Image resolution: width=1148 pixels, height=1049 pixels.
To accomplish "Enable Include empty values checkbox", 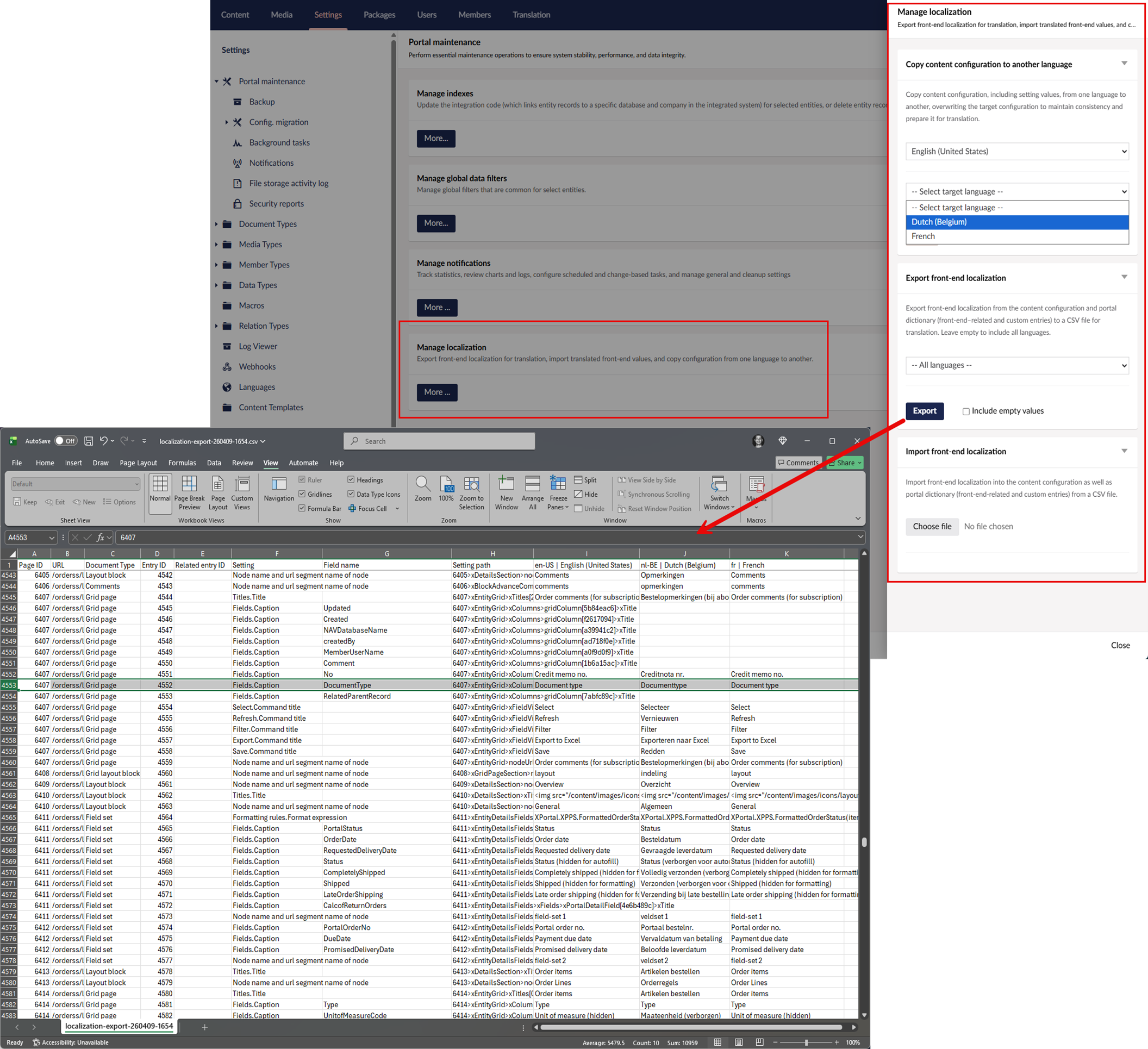I will (966, 411).
